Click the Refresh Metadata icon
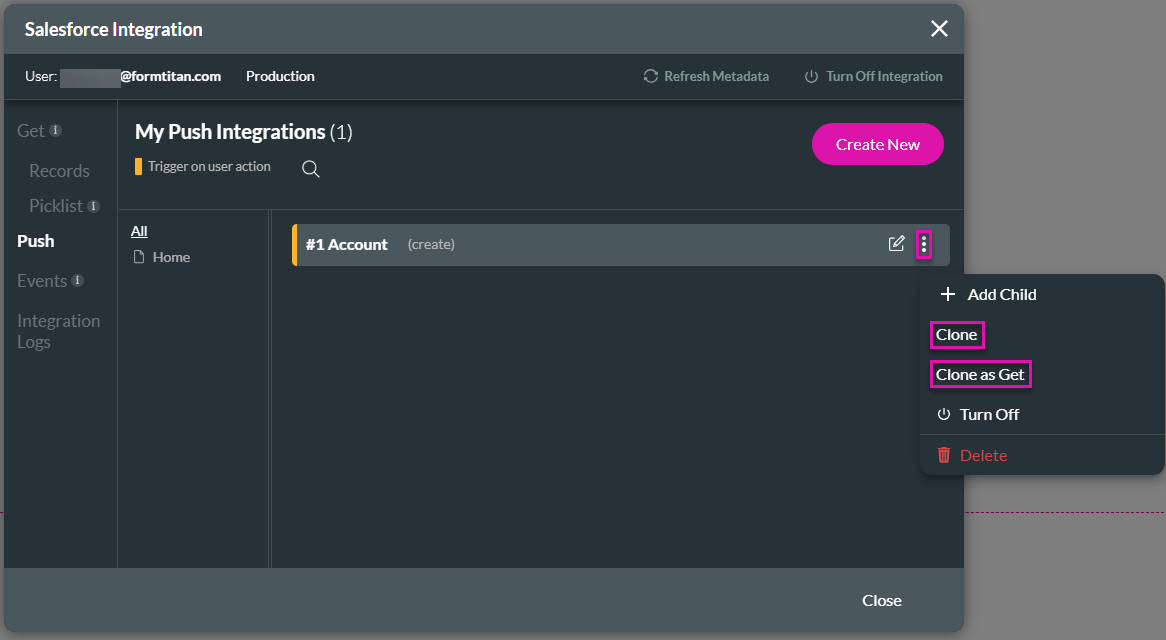The image size is (1166, 640). click(651, 76)
